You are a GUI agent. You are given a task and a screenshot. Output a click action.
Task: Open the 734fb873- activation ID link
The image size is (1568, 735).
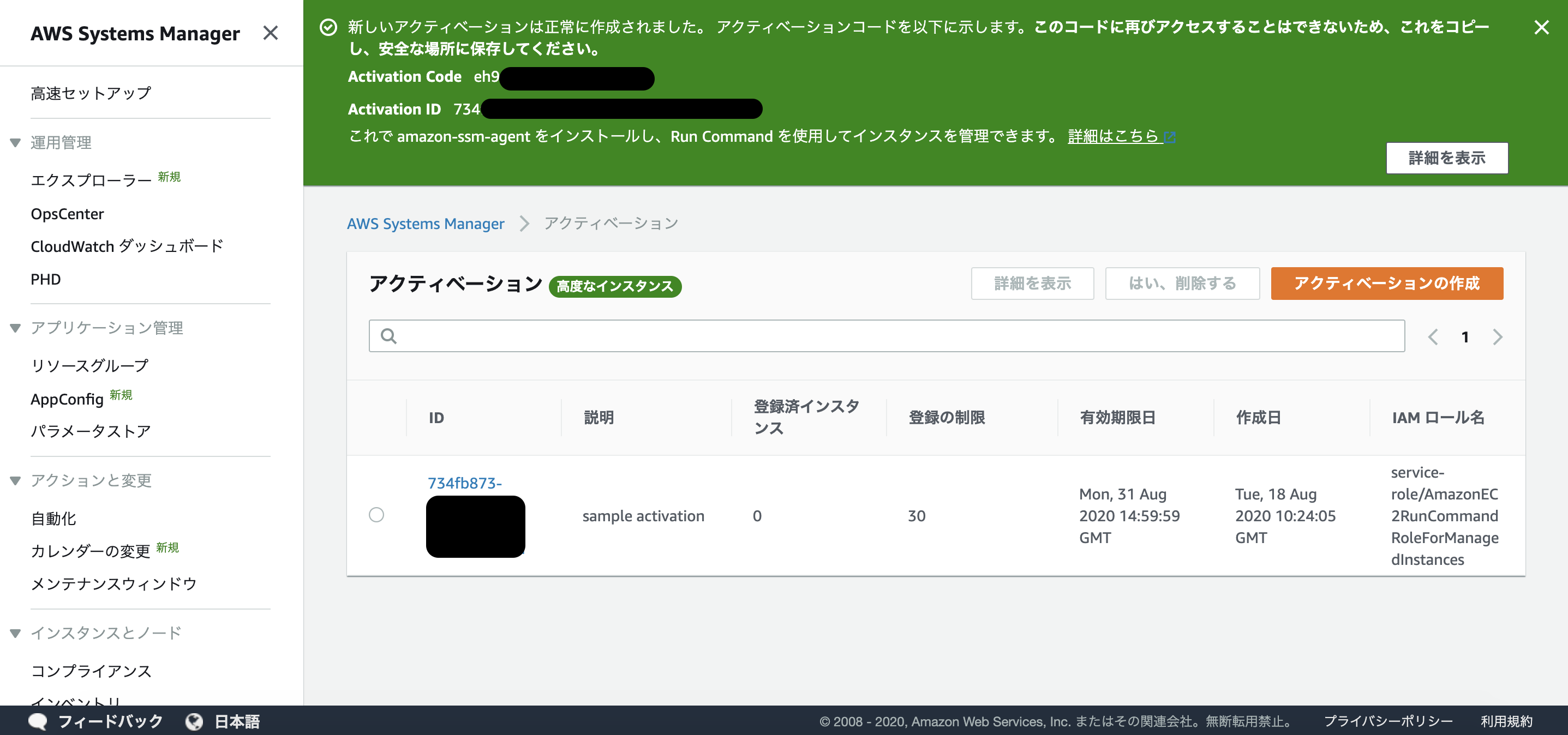464,483
